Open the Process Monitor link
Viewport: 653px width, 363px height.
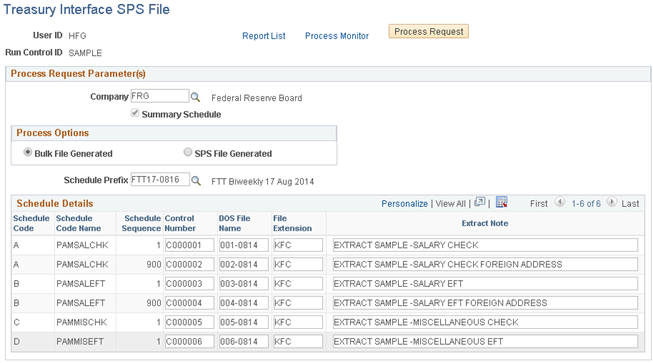pos(337,36)
